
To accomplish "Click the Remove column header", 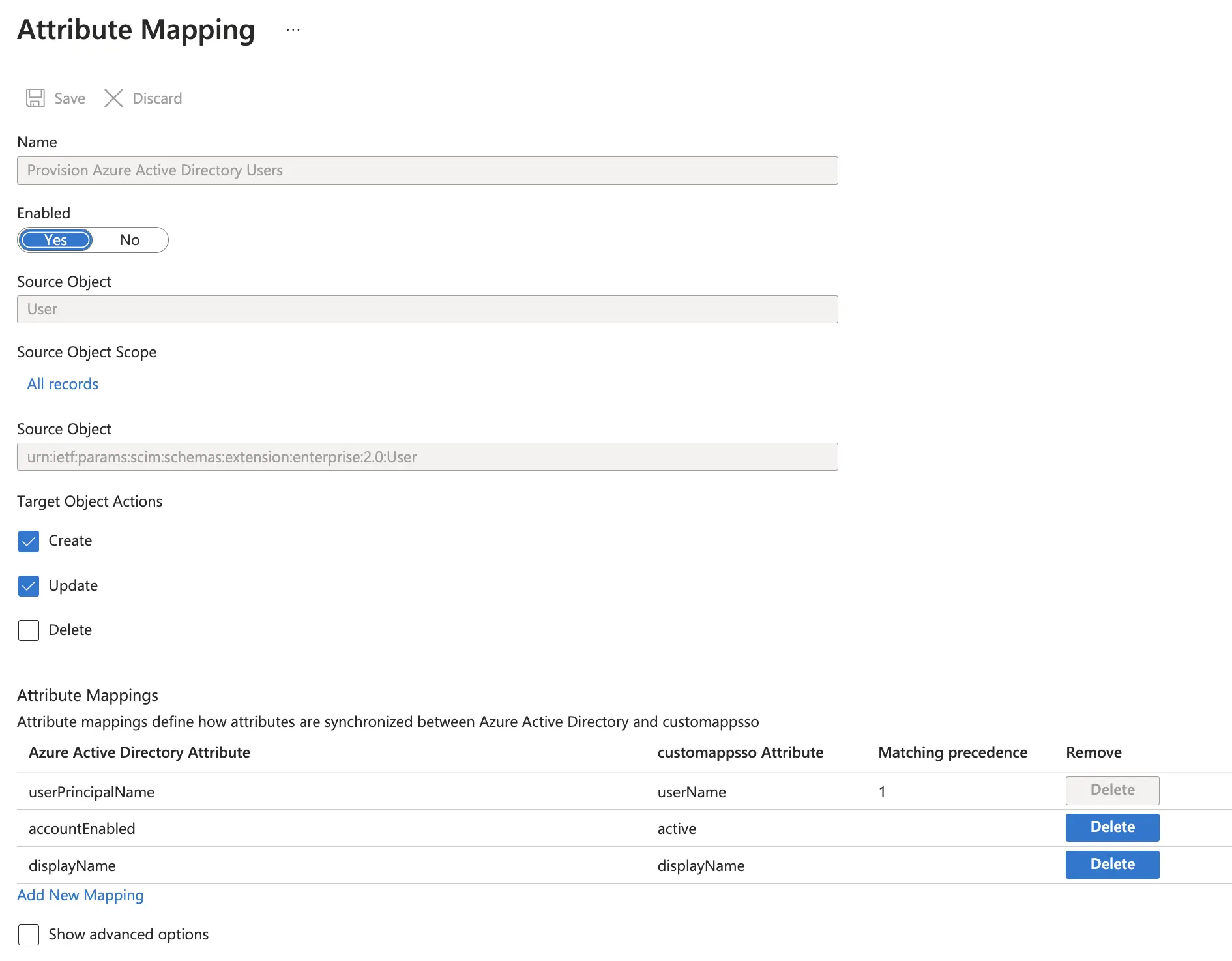I will tap(1093, 752).
